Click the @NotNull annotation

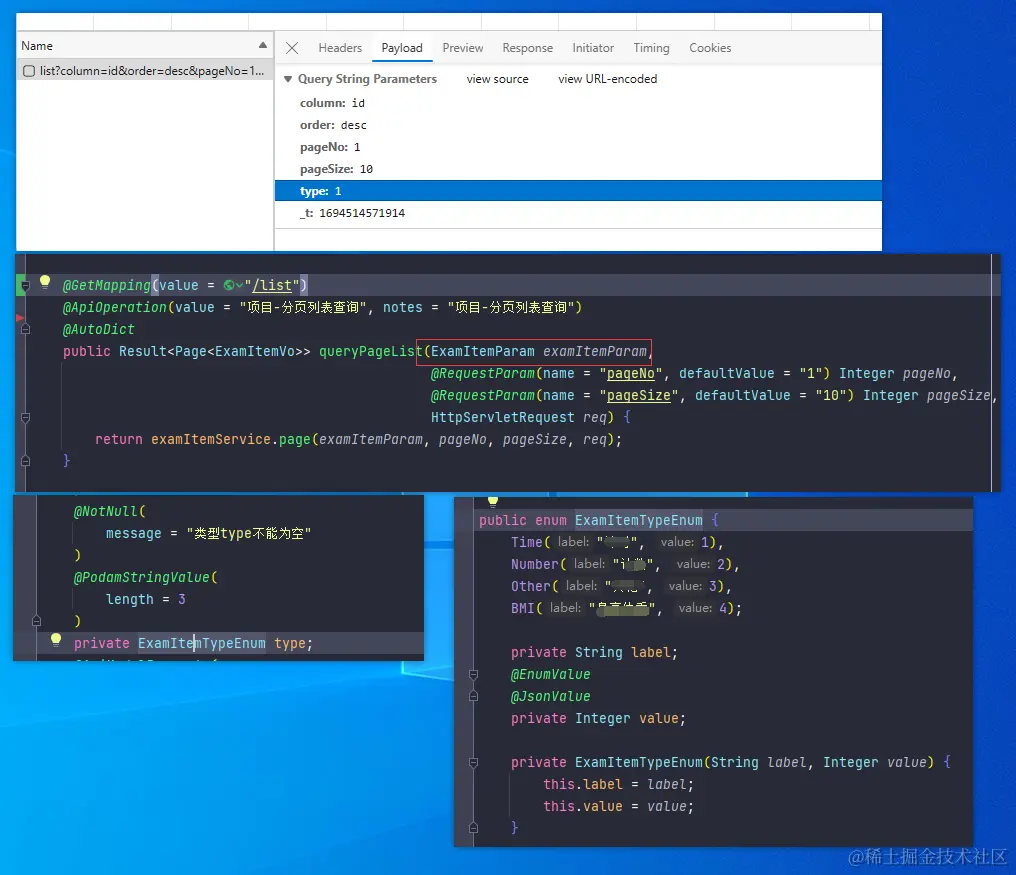pyautogui.click(x=106, y=511)
